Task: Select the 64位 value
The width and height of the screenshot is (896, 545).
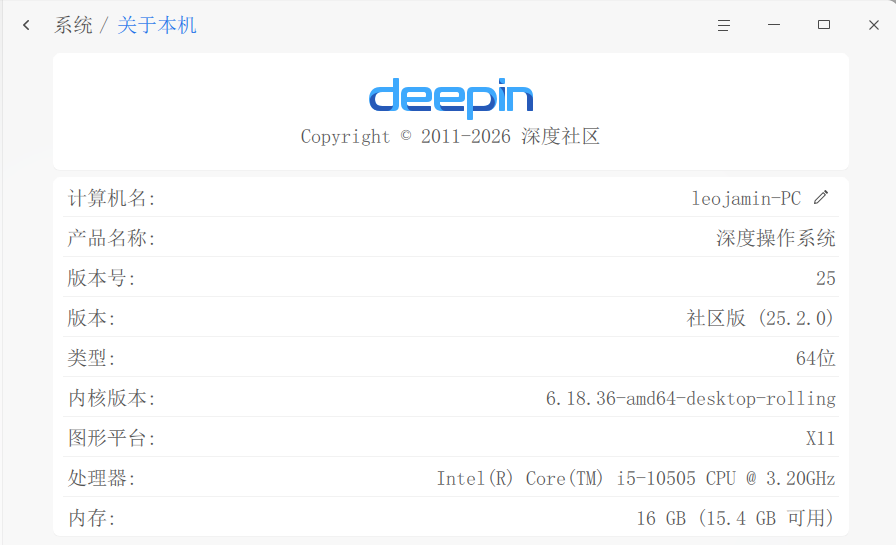Action: click(x=815, y=358)
